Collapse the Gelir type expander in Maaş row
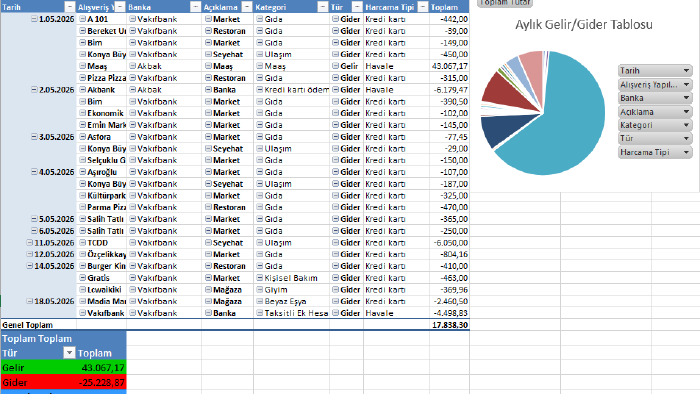The width and height of the screenshot is (700, 394). [335, 66]
